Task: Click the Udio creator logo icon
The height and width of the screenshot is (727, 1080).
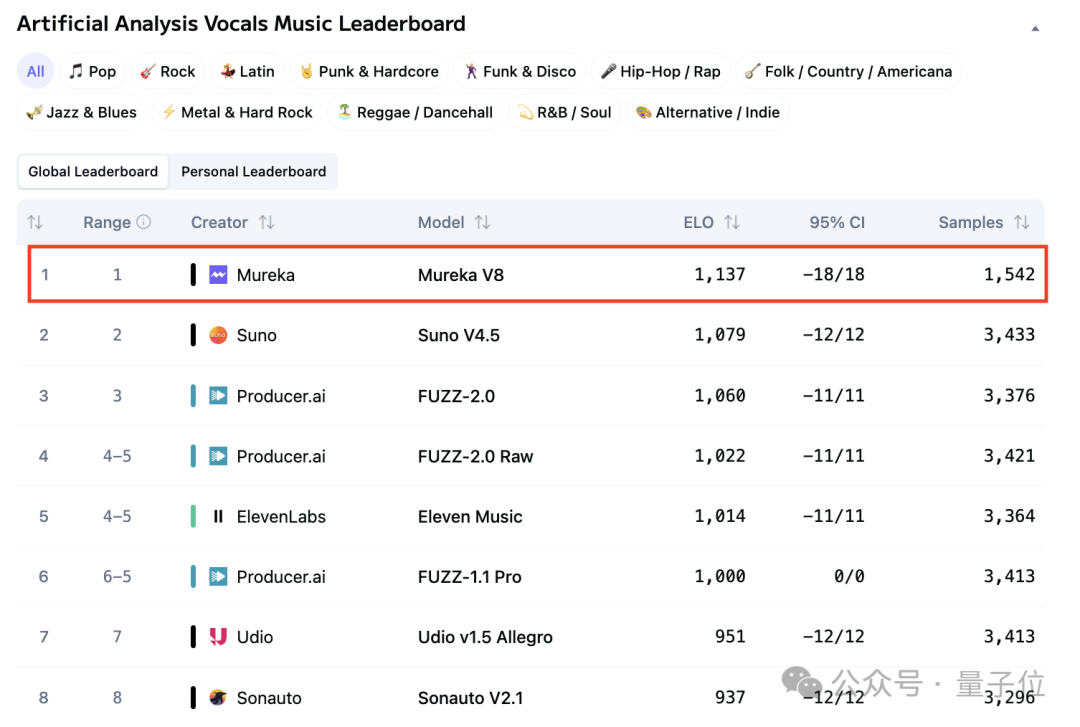Action: tap(216, 636)
